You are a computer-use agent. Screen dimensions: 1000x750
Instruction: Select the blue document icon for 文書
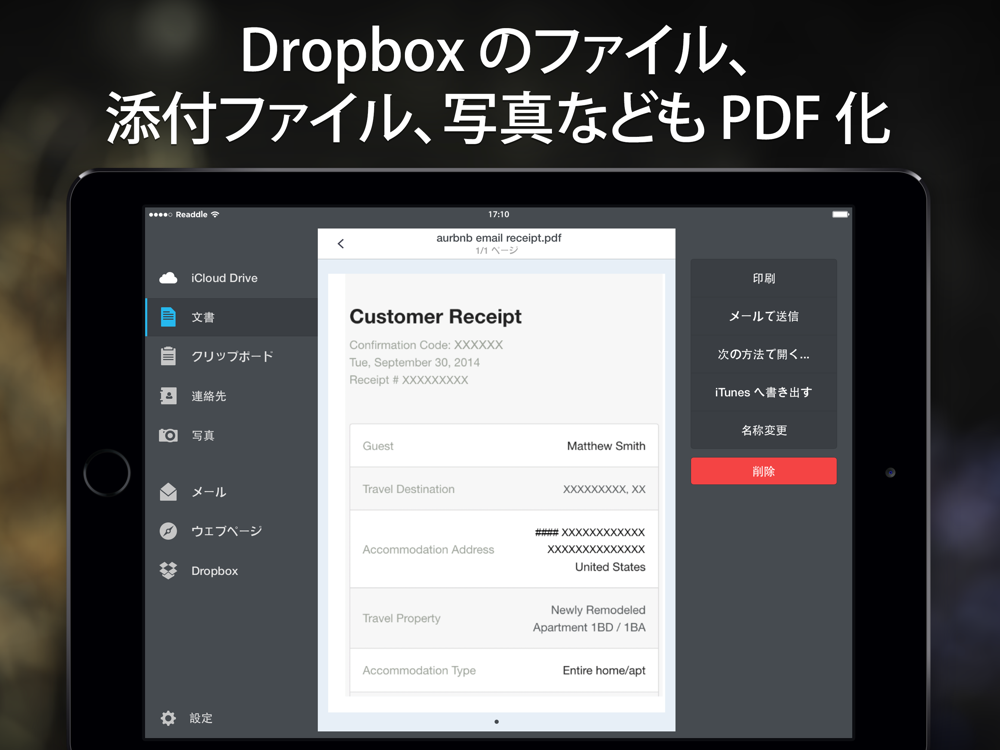pyautogui.click(x=168, y=317)
